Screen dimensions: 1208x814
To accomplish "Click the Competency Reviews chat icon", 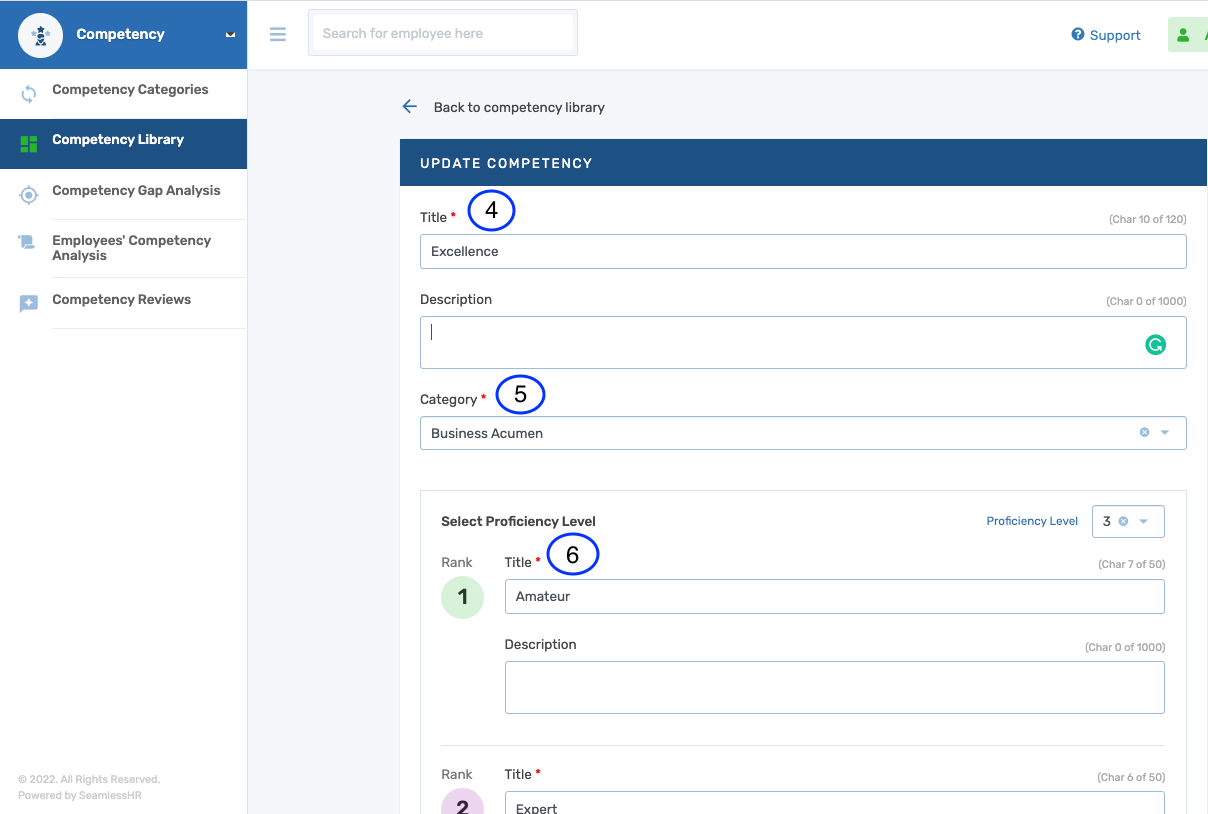I will coord(29,303).
